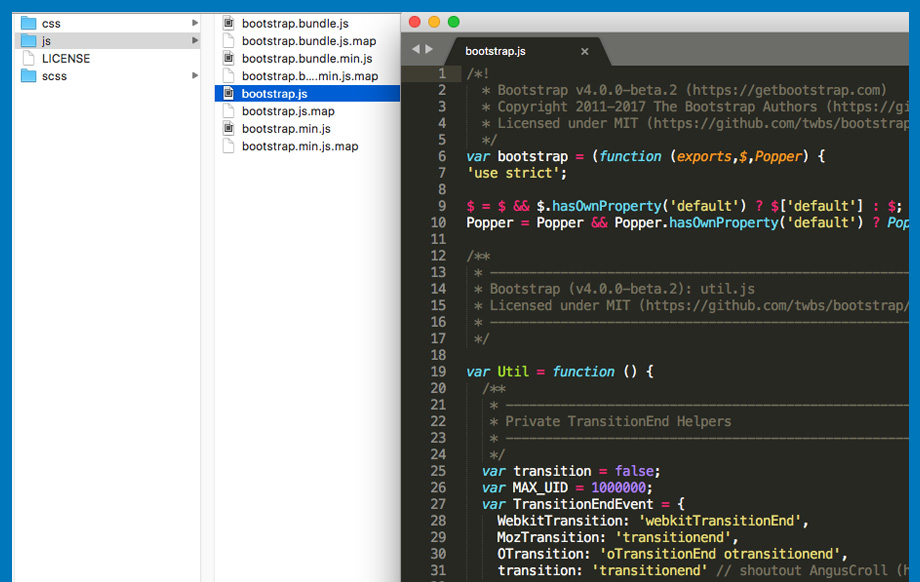Click the 'use strict'; statement
This screenshot has width=920, height=582.
pos(516,173)
